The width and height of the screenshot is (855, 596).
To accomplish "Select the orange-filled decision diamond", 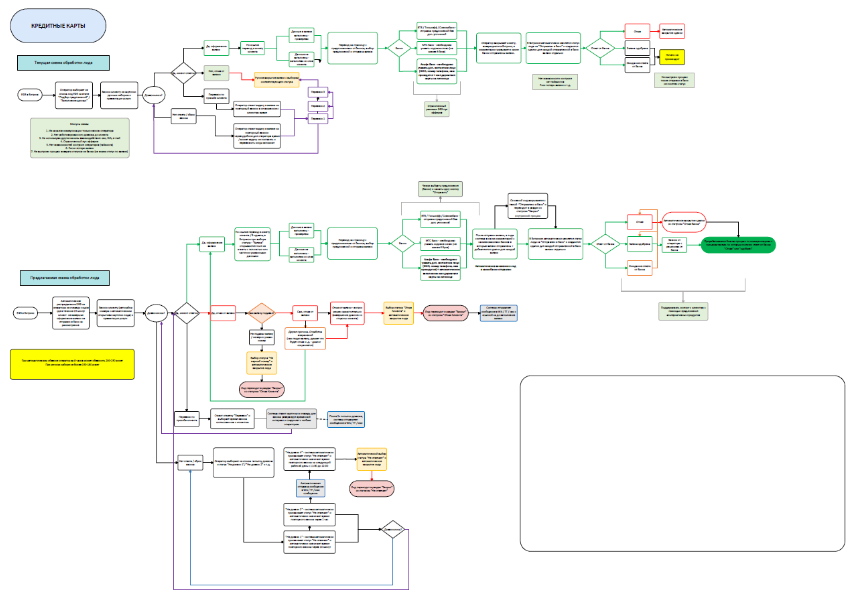I will (x=262, y=313).
